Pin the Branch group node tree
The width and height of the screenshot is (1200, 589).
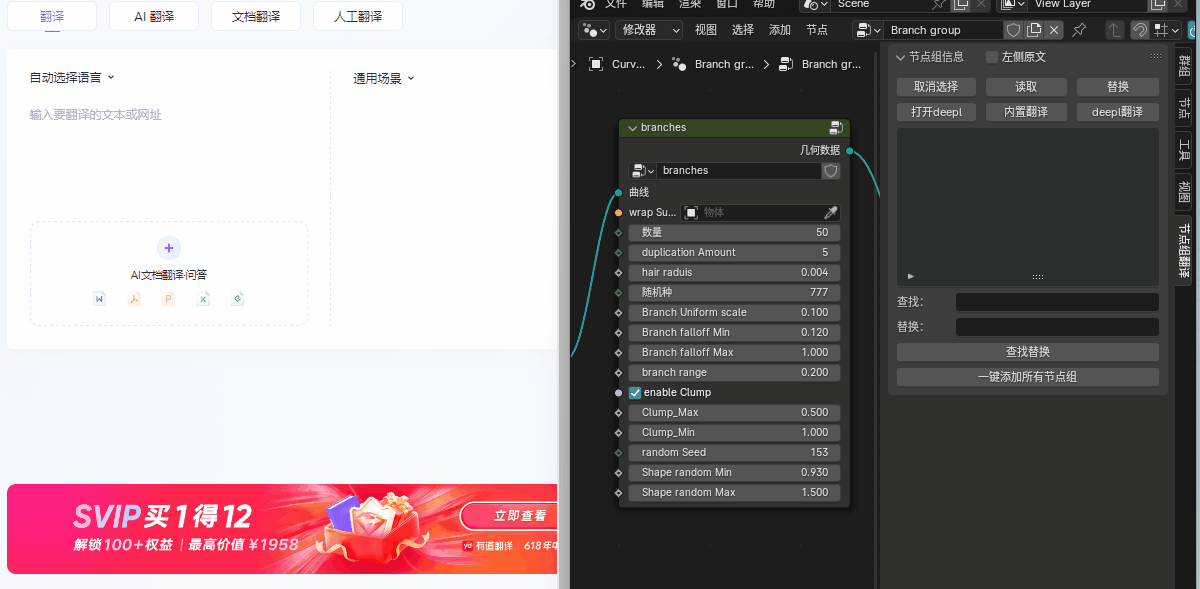coord(1079,30)
